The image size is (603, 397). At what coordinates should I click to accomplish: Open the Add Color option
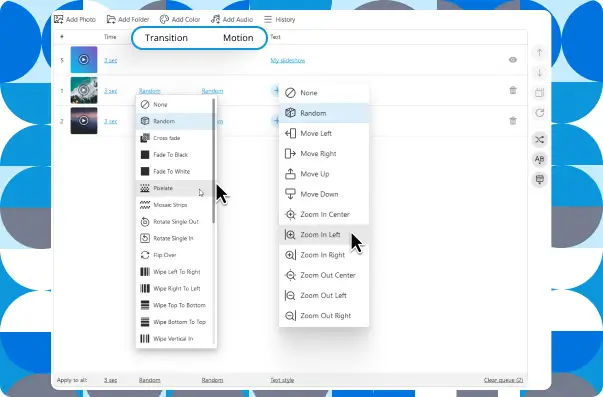[180, 19]
